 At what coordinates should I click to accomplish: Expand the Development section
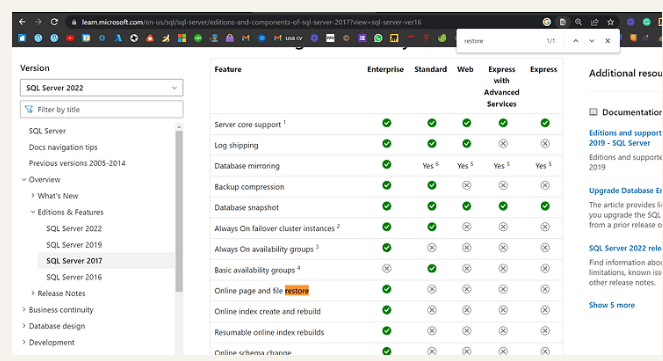pos(24,342)
